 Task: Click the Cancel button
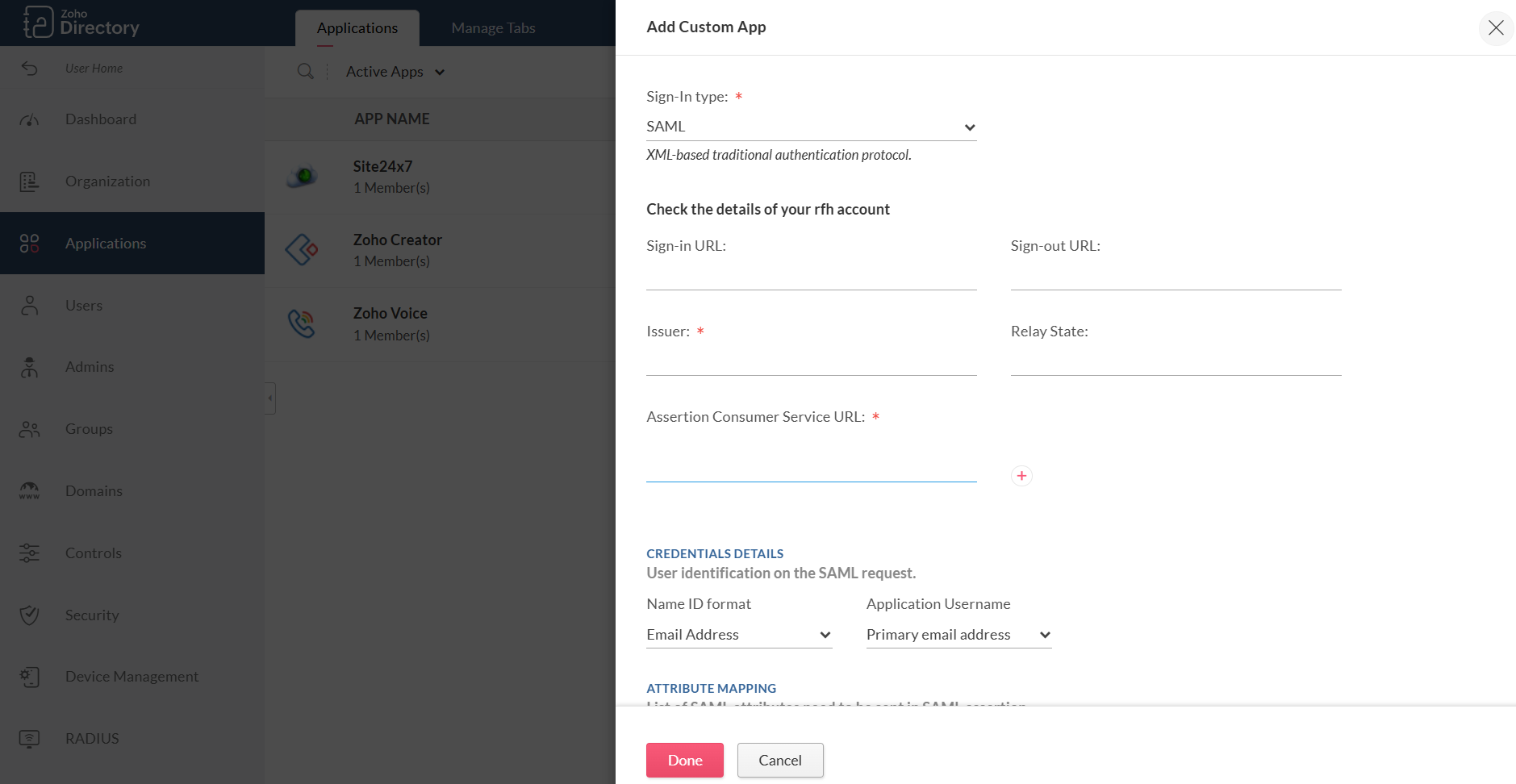click(779, 761)
